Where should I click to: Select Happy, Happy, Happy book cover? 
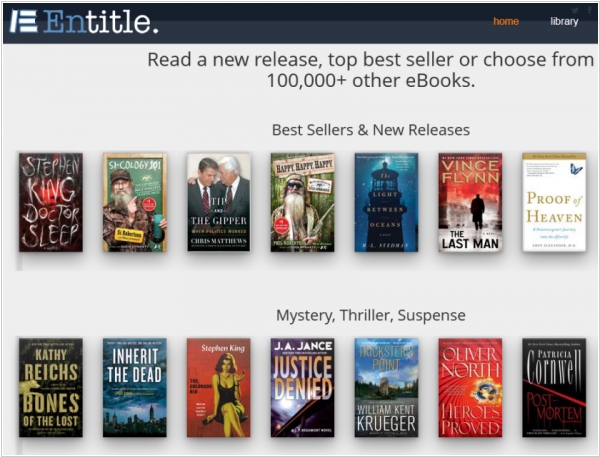[x=302, y=202]
